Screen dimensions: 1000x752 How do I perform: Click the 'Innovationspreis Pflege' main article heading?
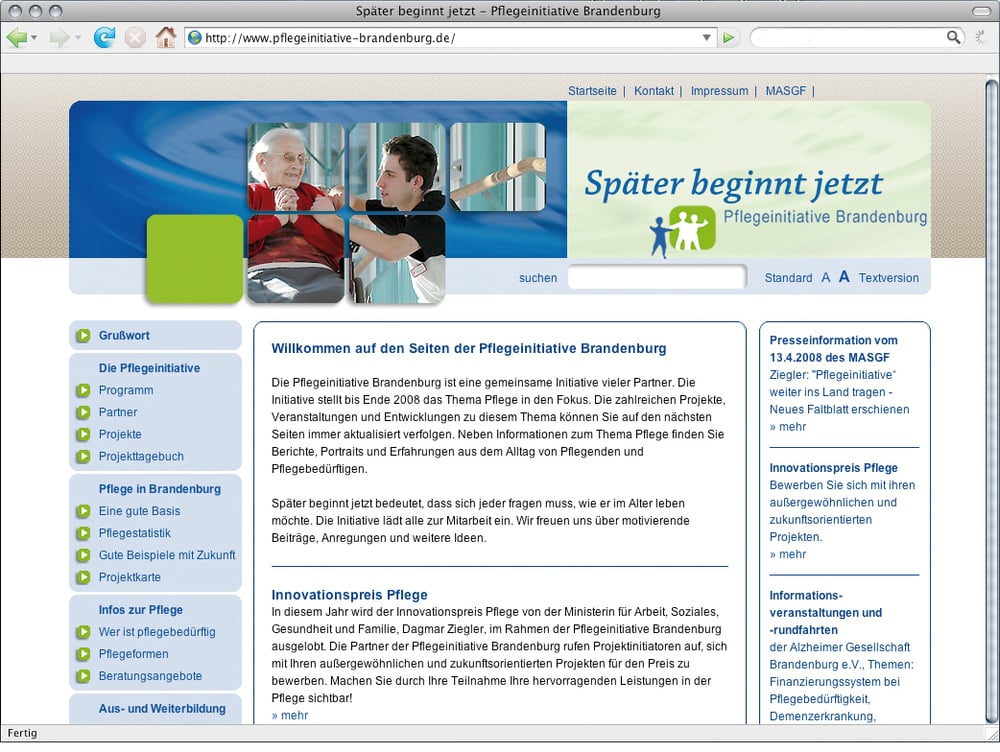349,595
